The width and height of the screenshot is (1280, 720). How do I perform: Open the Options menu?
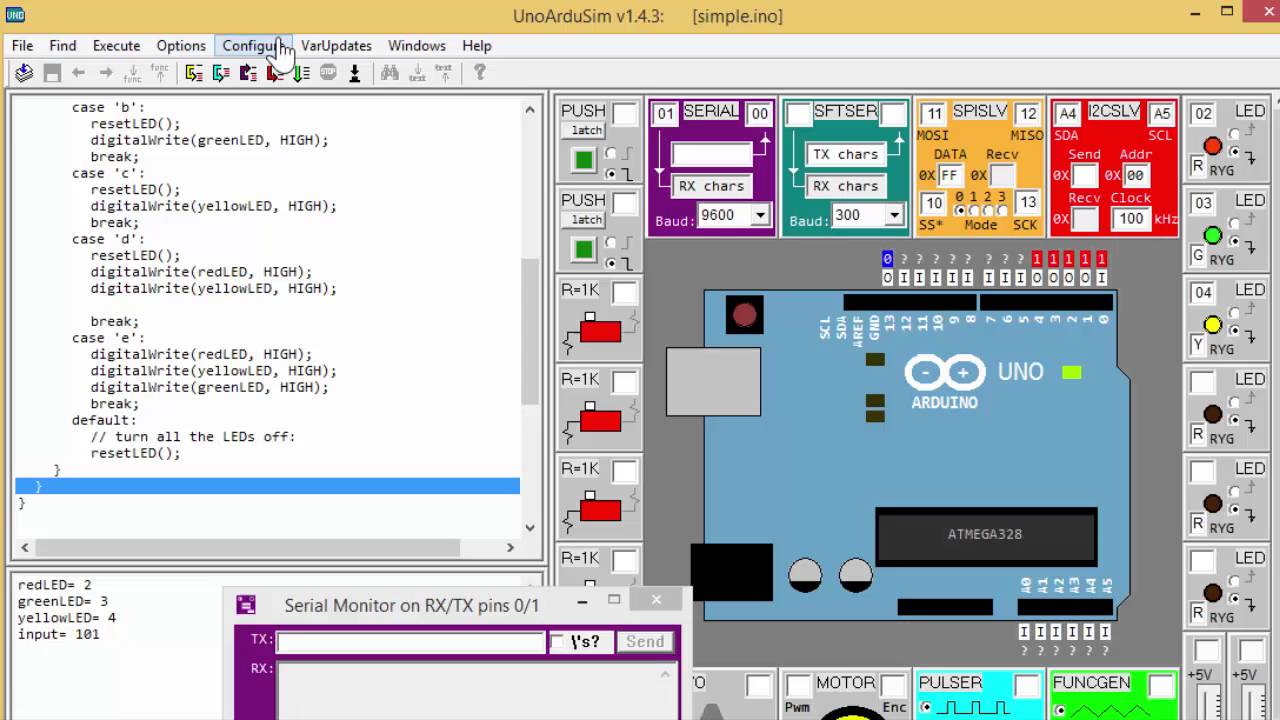[x=181, y=46]
